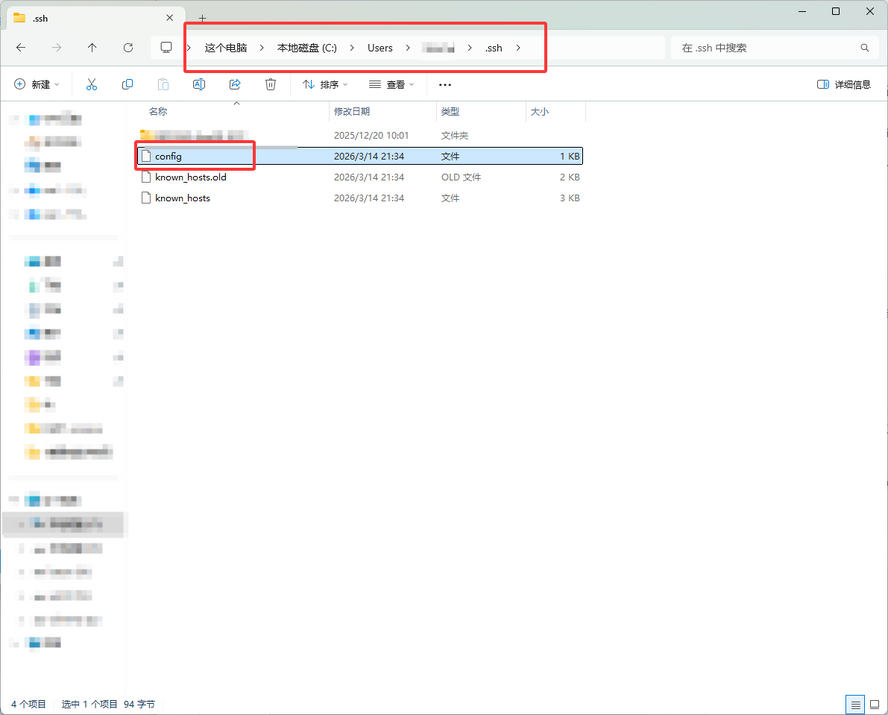Refresh the current folder view
This screenshot has height=715, width=888.
128,48
